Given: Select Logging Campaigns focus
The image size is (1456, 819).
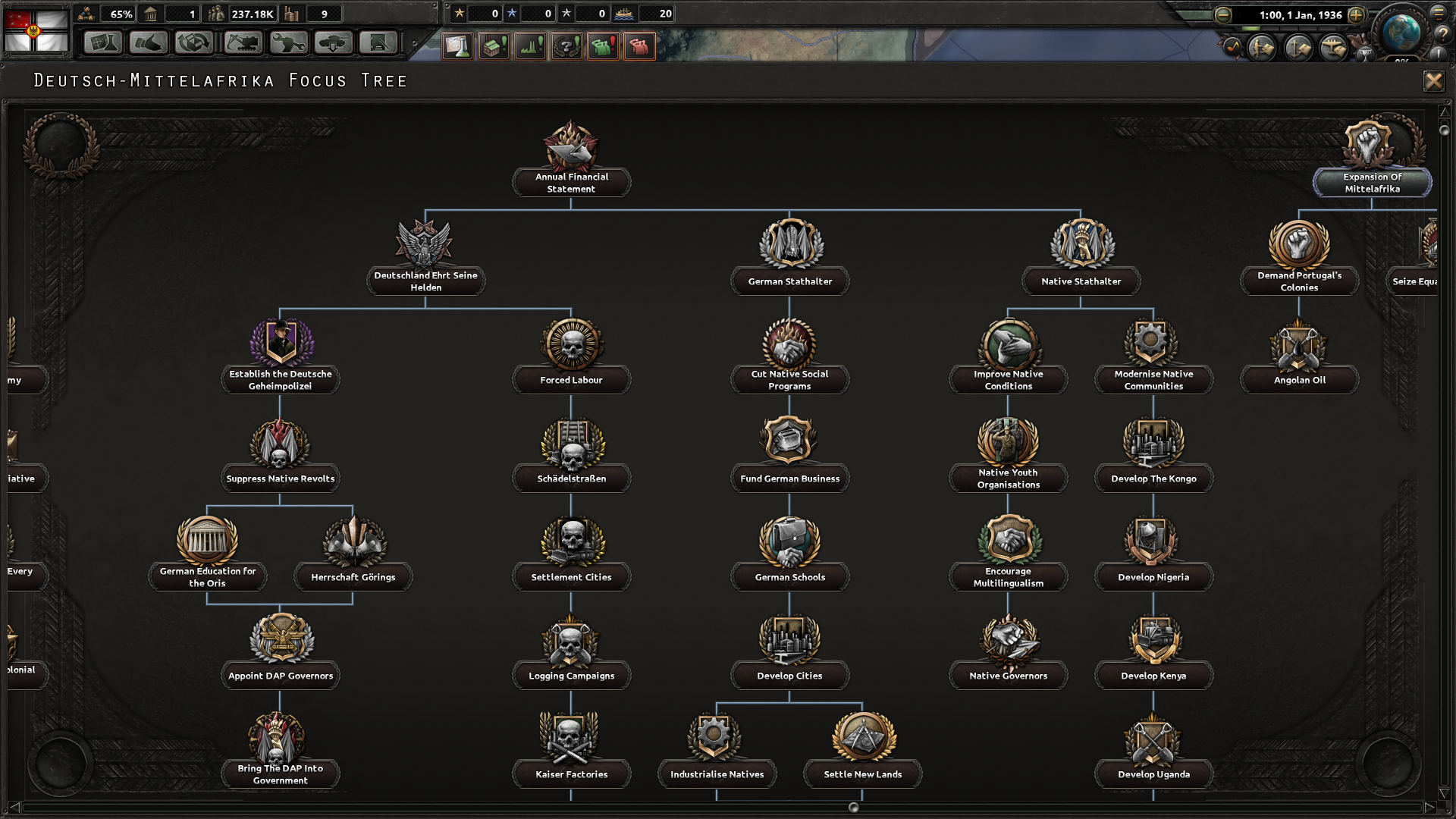Looking at the screenshot, I should 571,652.
